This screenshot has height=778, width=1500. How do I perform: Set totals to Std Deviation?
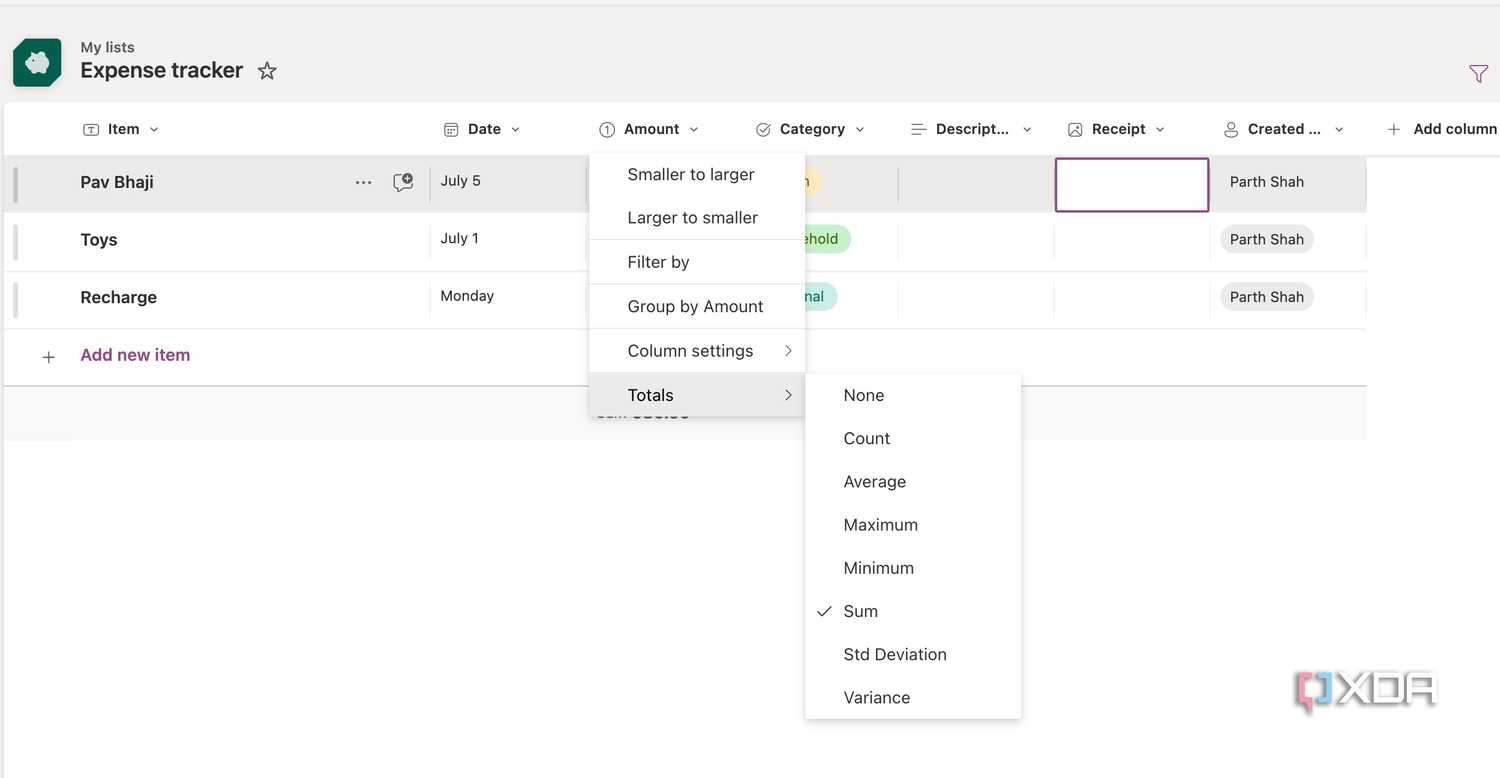(x=913, y=654)
